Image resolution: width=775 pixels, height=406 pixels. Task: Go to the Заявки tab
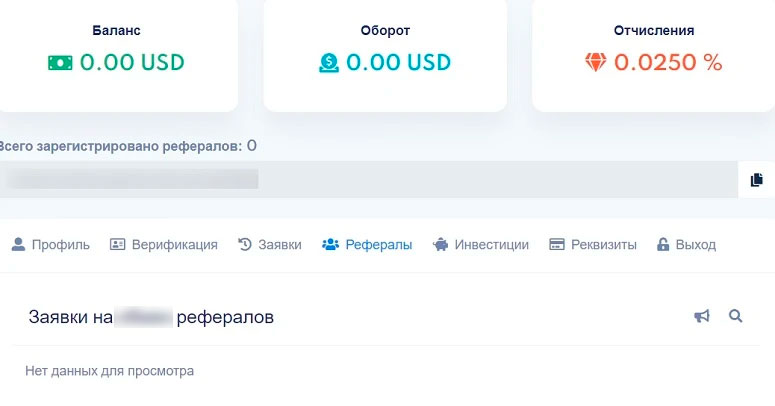coord(280,245)
